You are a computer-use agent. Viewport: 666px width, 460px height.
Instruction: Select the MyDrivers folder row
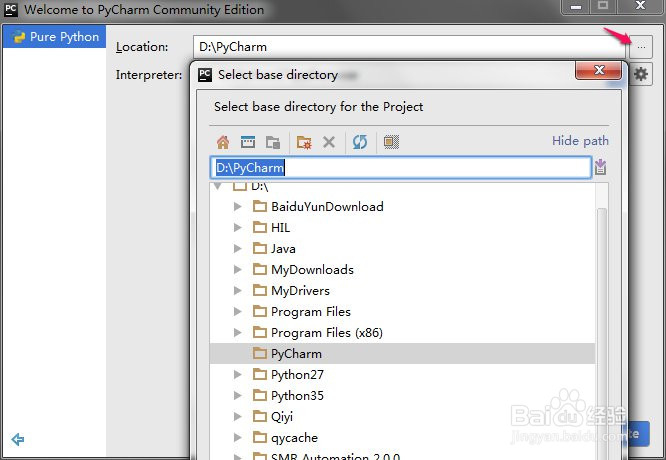403,291
